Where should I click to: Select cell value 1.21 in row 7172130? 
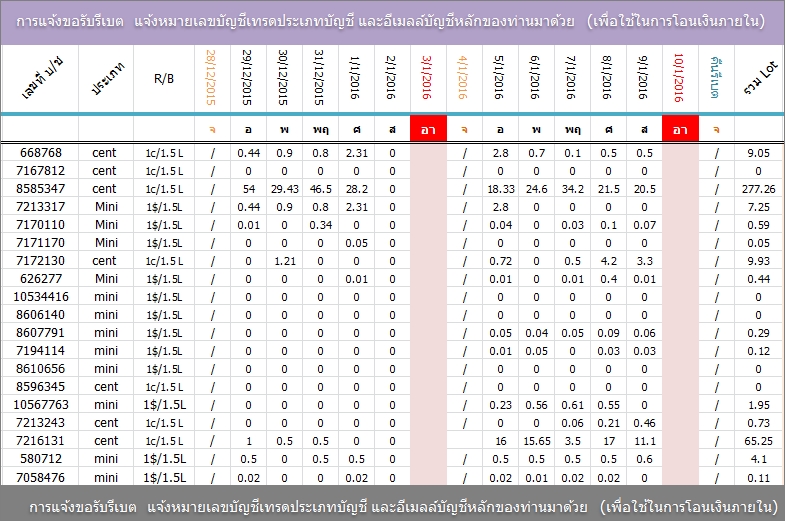pyautogui.click(x=284, y=261)
